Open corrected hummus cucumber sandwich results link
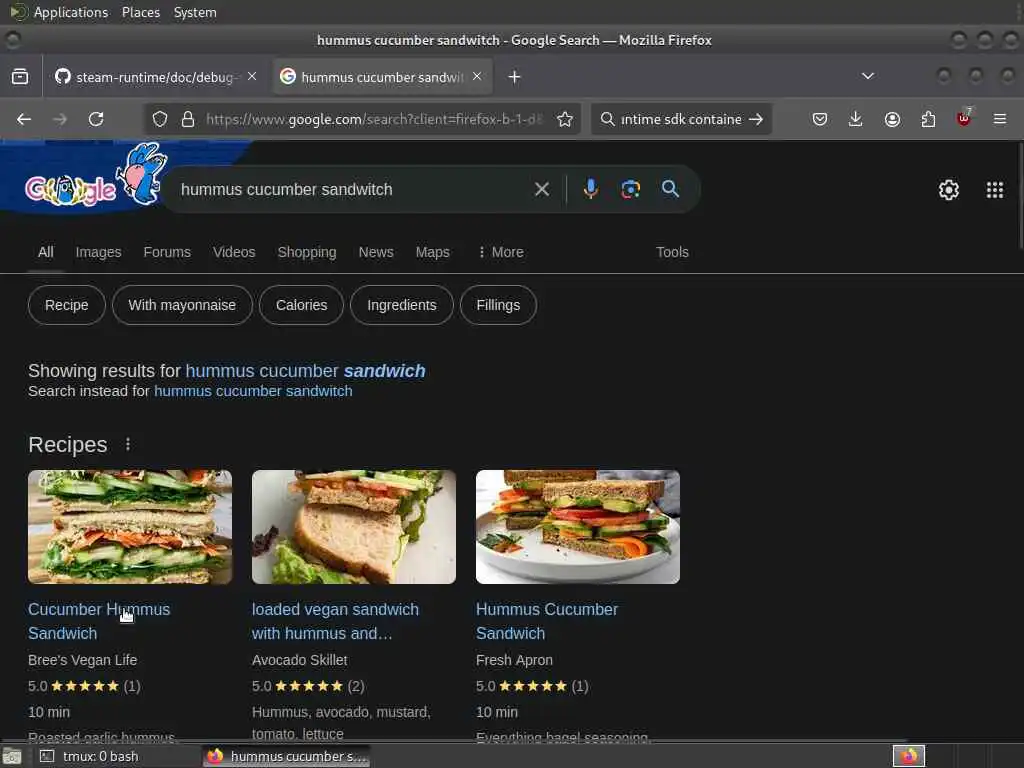1024x768 pixels. click(x=306, y=371)
